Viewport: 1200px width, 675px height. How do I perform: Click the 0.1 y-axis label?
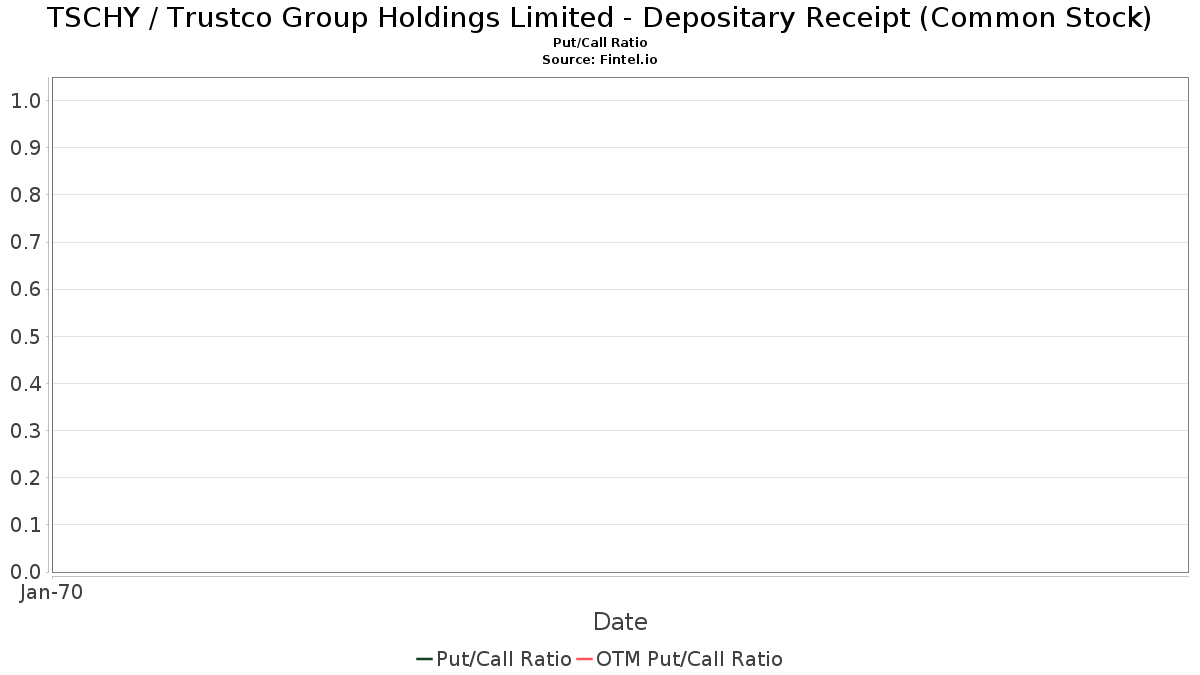click(x=25, y=525)
